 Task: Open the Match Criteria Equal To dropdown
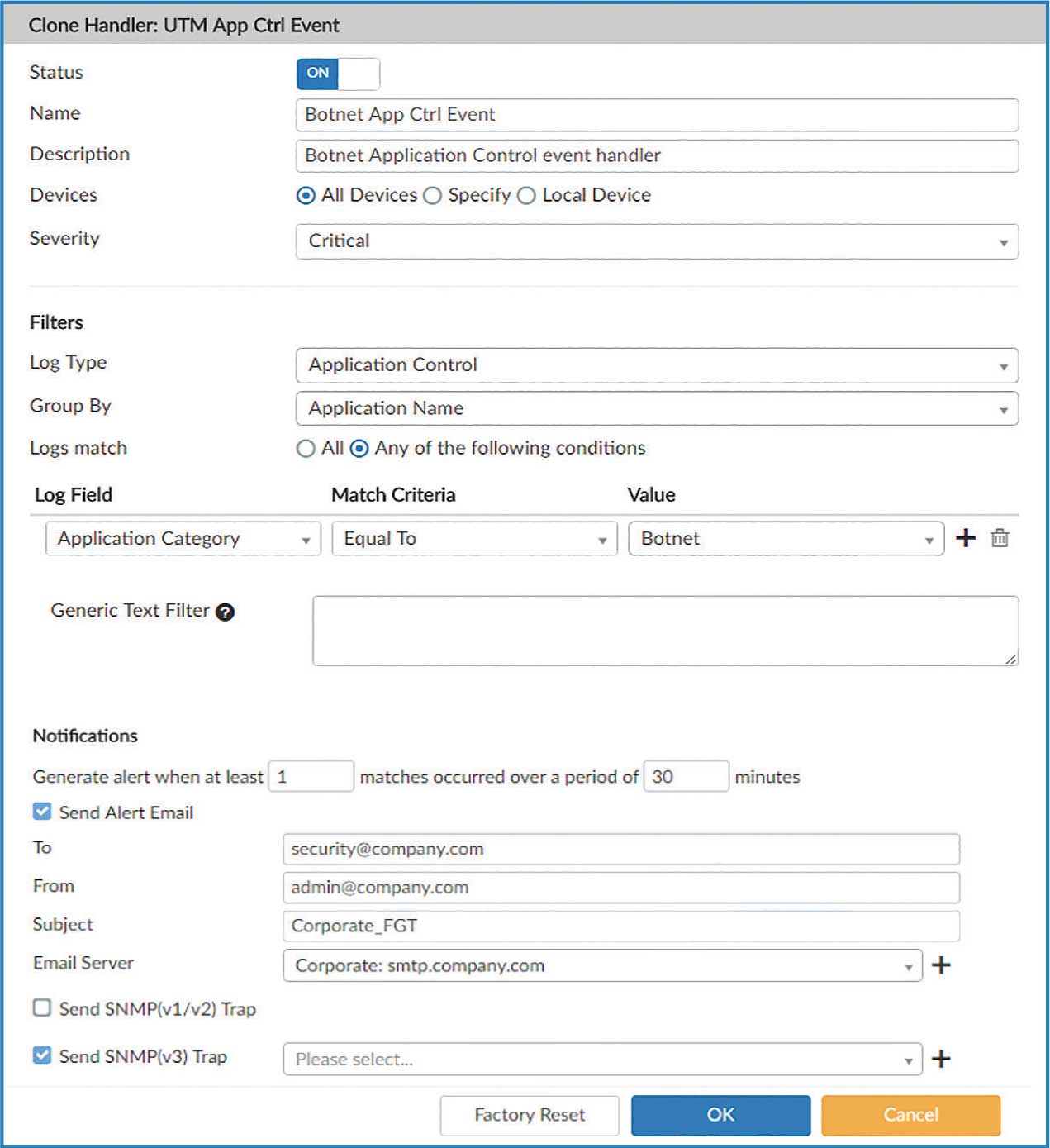coord(474,539)
